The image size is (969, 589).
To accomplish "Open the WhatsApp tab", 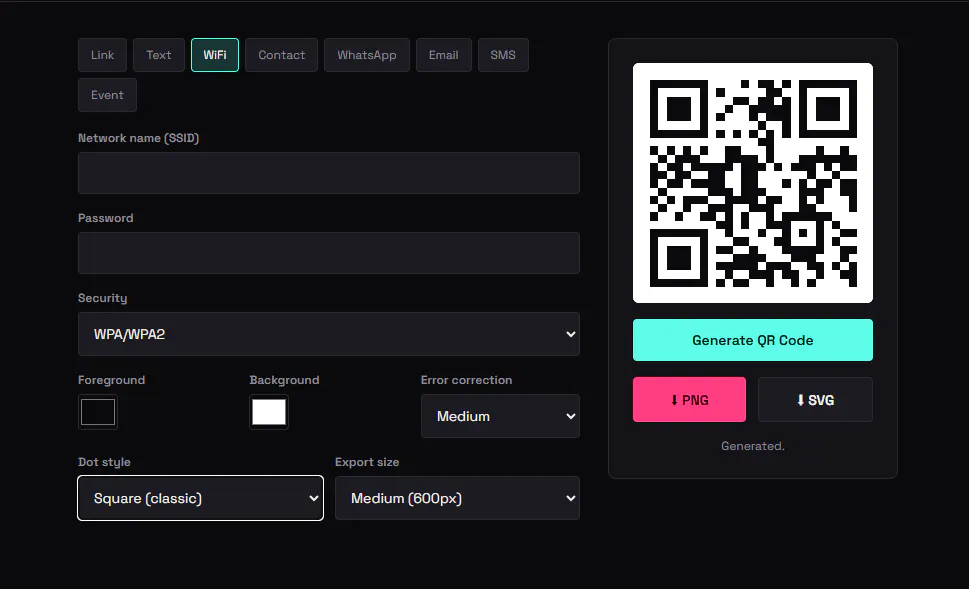I will 367,55.
